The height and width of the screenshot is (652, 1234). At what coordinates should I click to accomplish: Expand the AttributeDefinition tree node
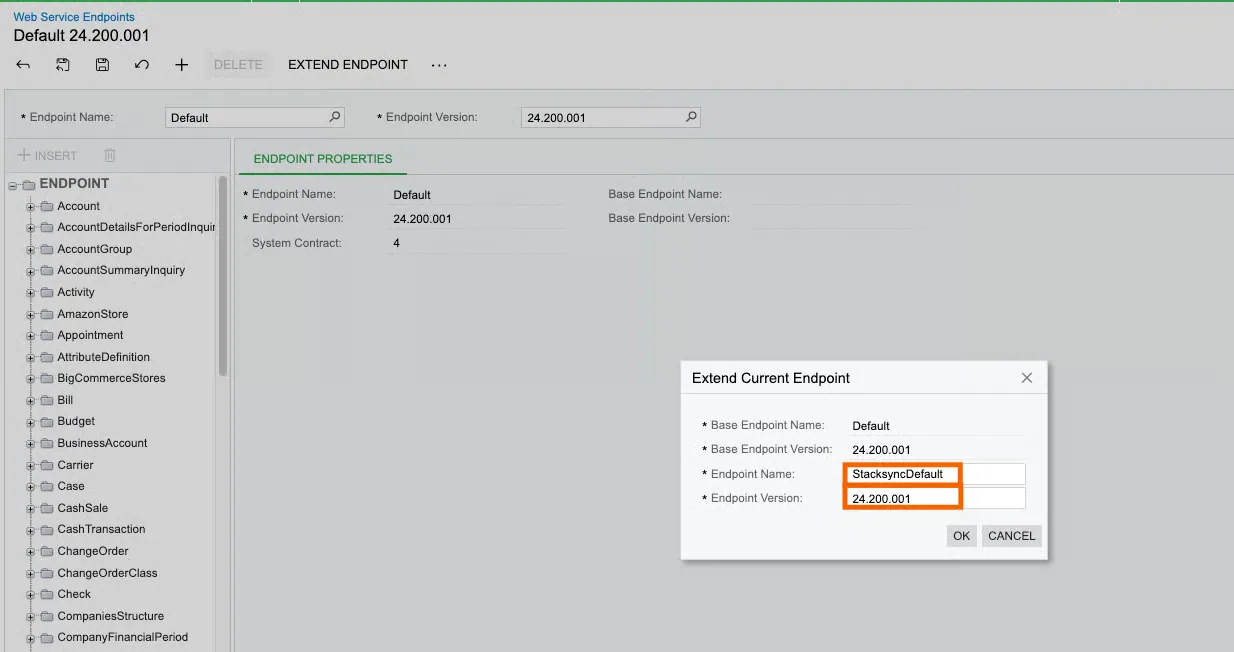(30, 358)
